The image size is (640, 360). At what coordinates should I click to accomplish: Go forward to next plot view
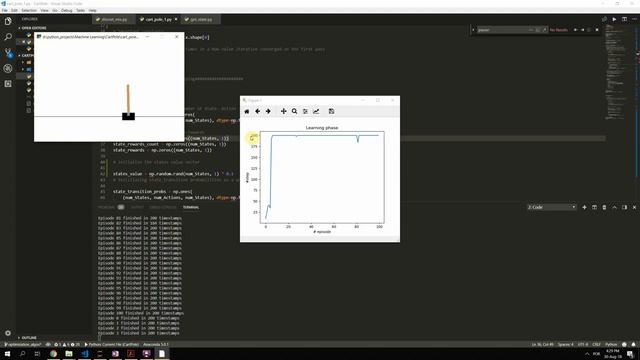(x=268, y=111)
